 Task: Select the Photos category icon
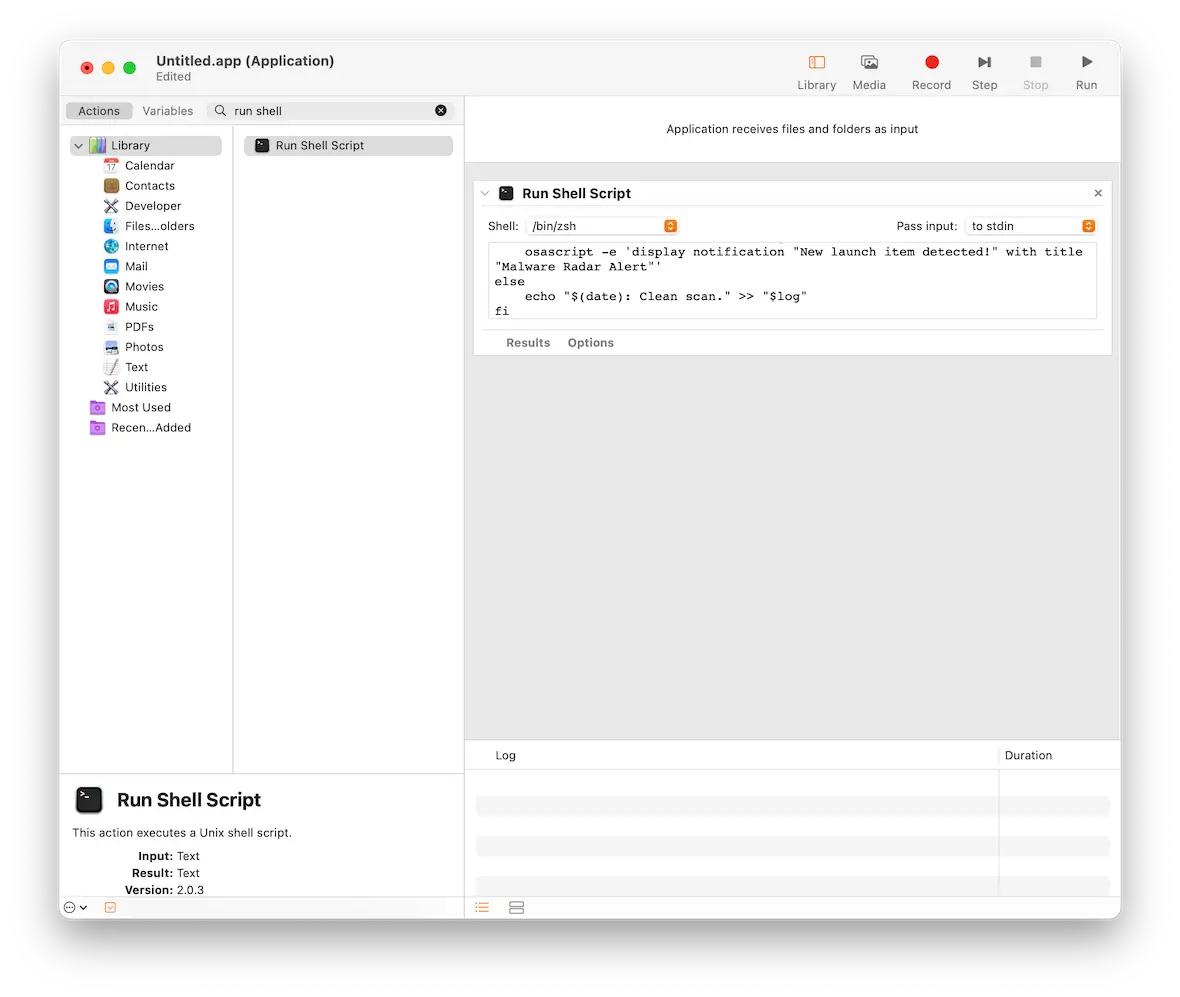(111, 348)
